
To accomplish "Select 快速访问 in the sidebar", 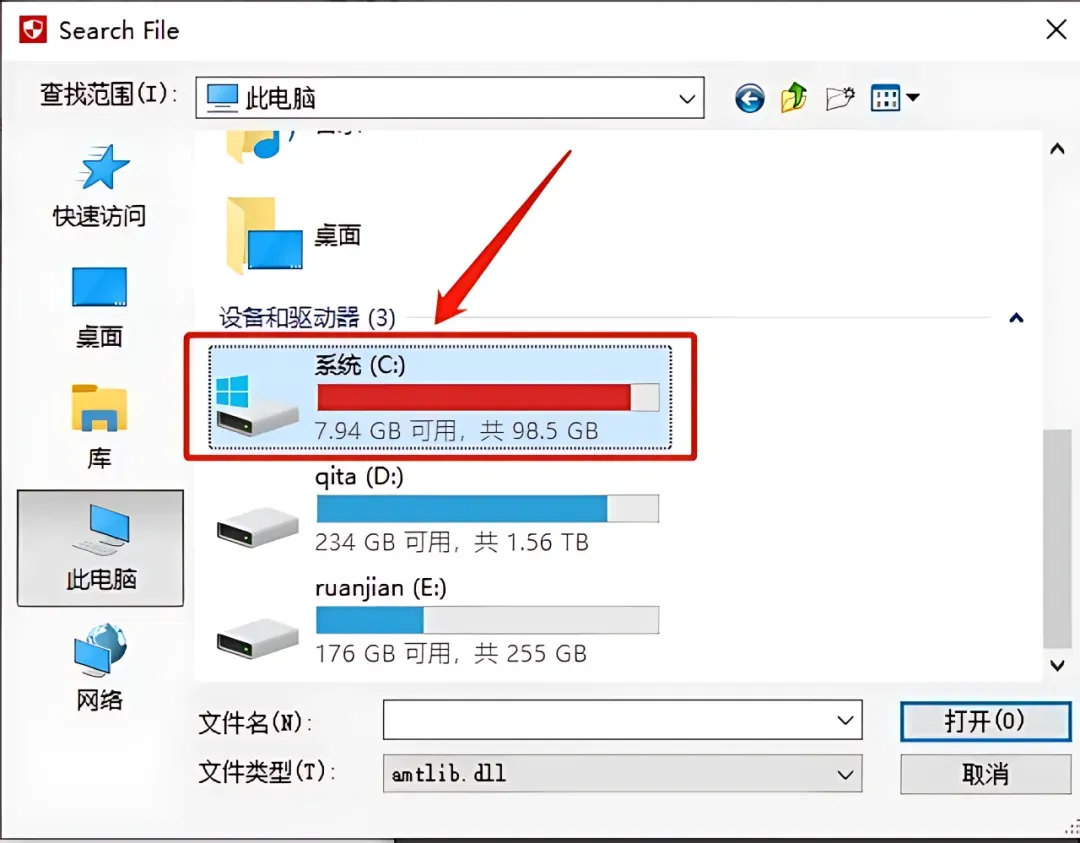I will 100,186.
